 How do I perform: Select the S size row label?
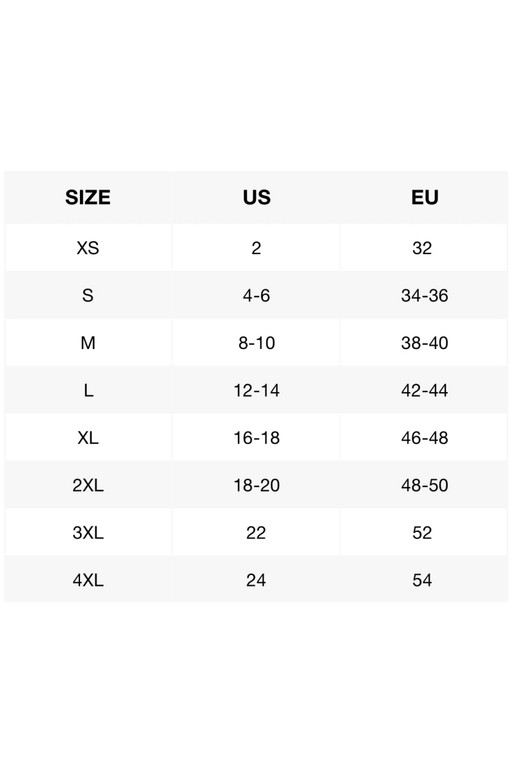tap(88, 296)
